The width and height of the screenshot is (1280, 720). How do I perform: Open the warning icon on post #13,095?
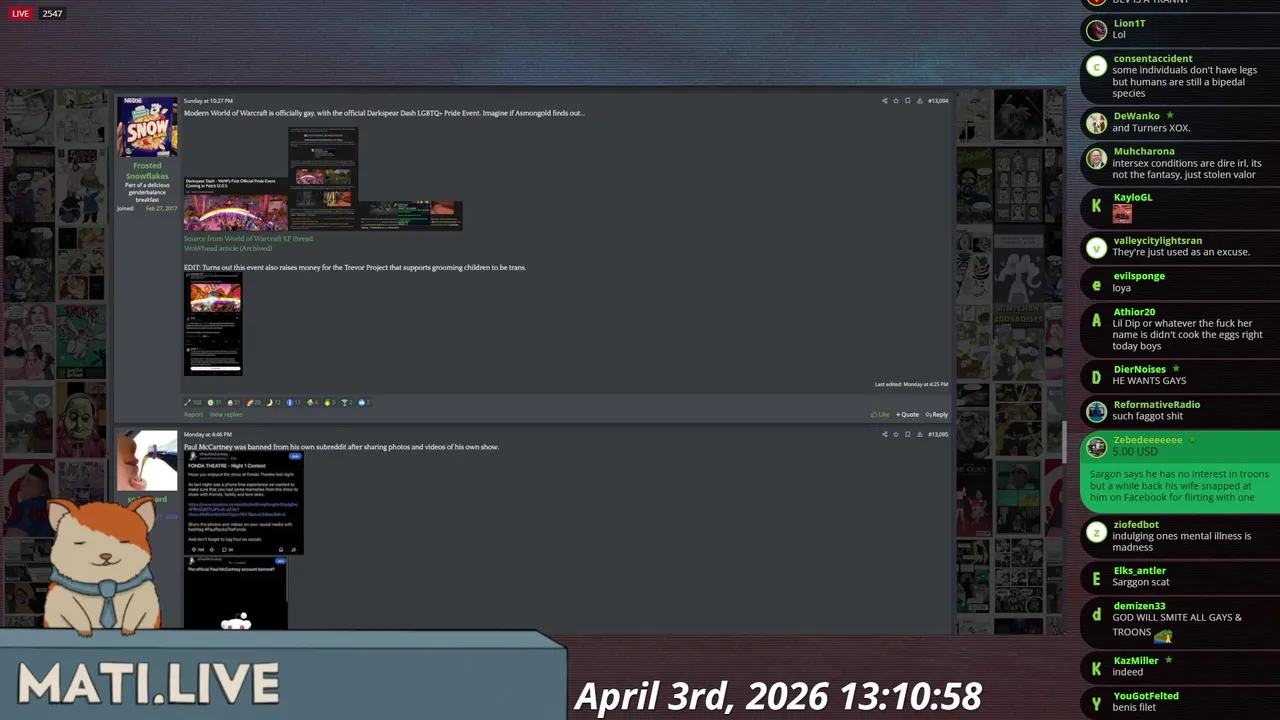[920, 435]
